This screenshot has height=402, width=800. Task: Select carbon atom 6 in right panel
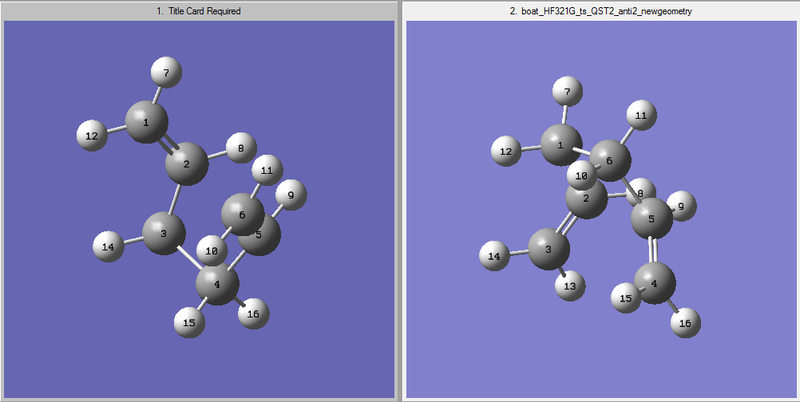tap(611, 160)
